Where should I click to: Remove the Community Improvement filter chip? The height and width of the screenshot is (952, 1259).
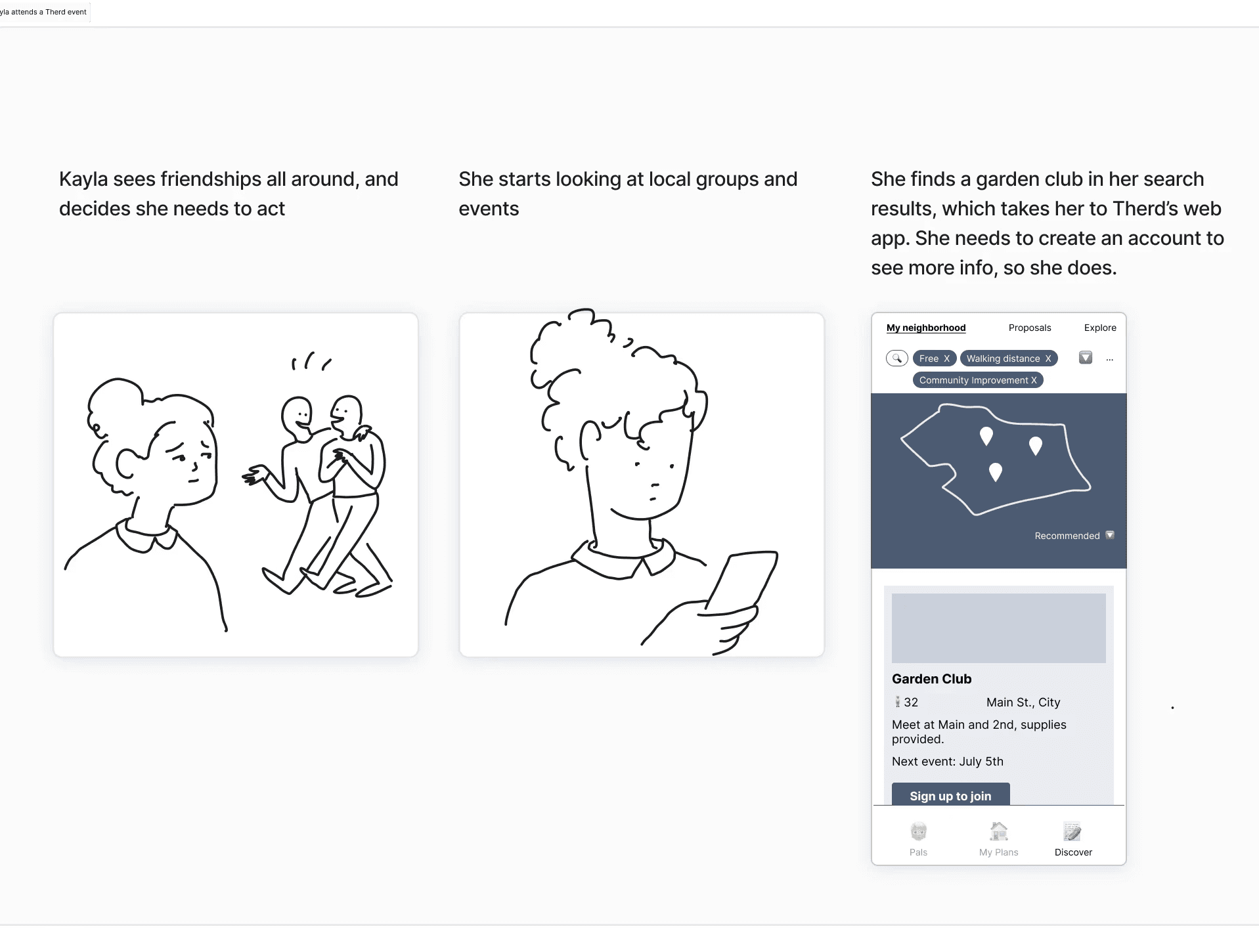1034,380
